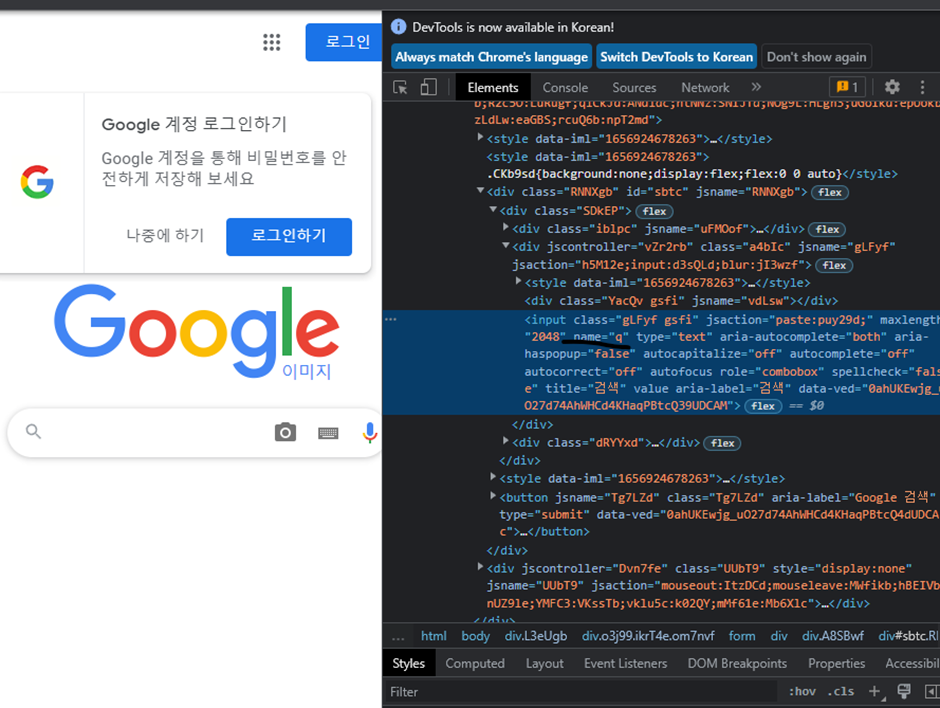Open Google apps grid icon

tap(271, 42)
